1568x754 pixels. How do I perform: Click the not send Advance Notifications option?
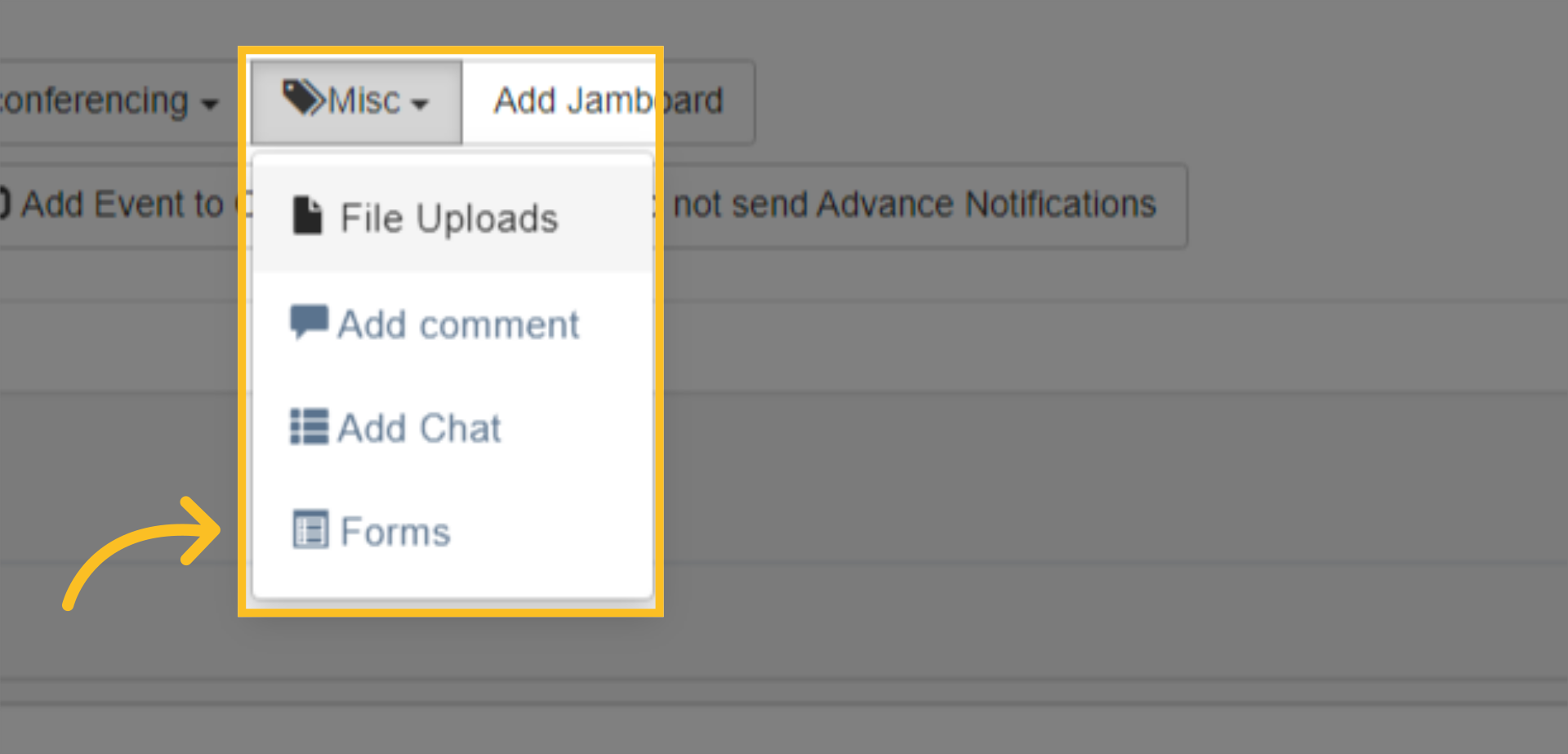click(x=915, y=204)
